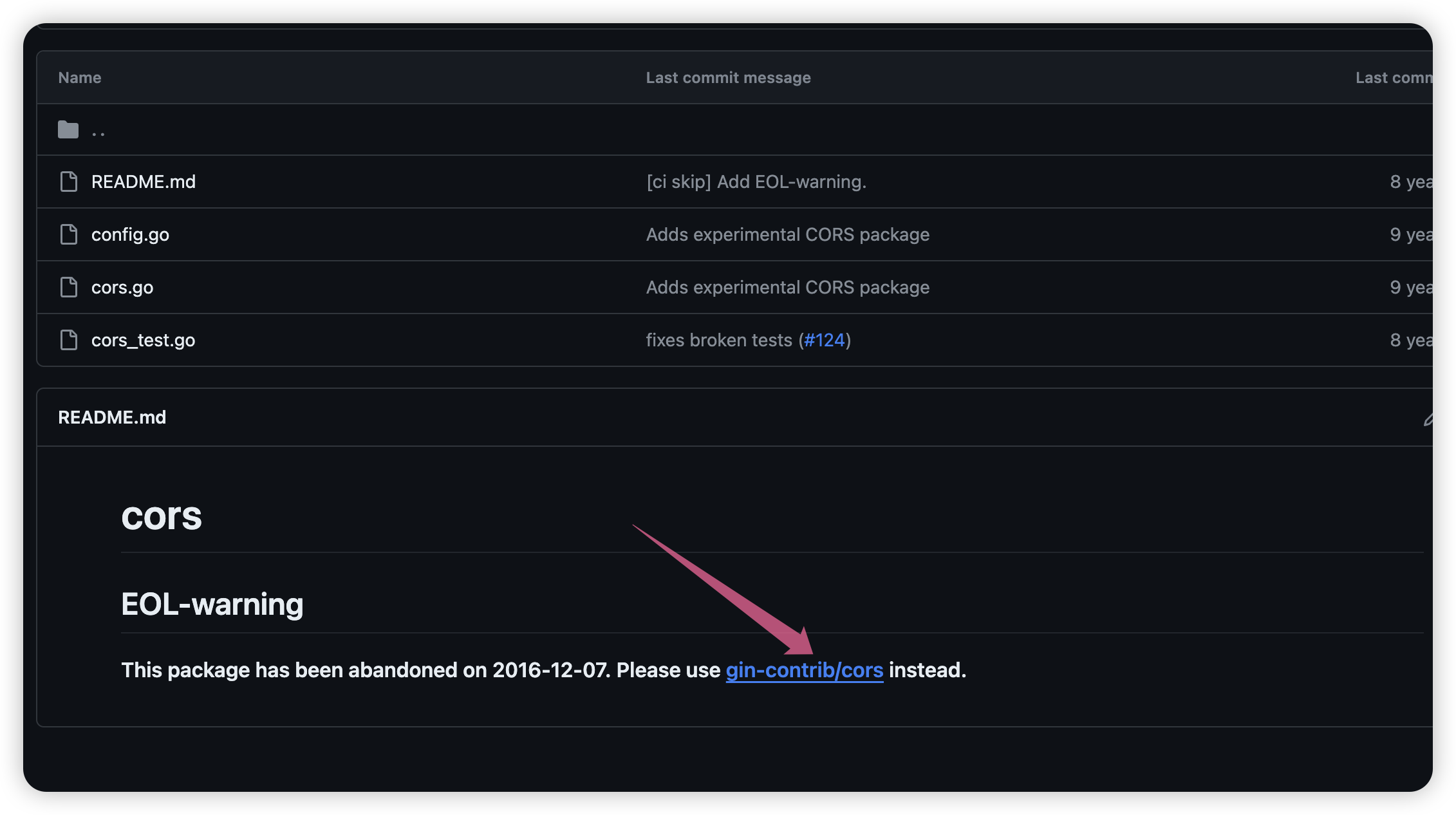
Task: Click the README.md panel header title
Action: click(112, 417)
